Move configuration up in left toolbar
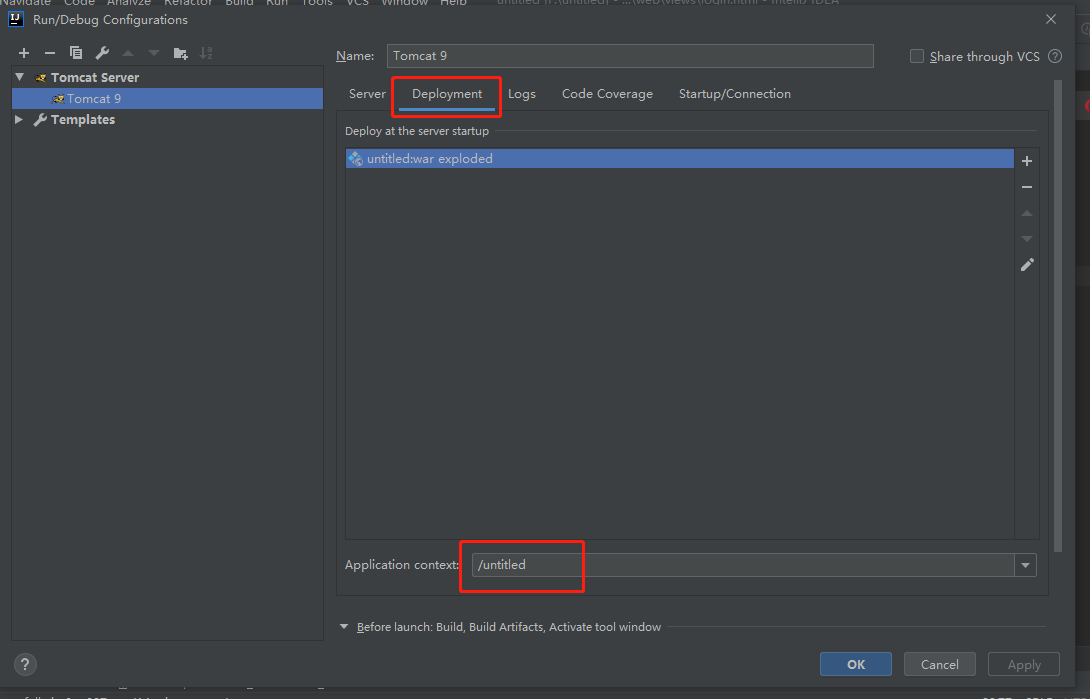This screenshot has height=699, width=1090. [x=128, y=53]
